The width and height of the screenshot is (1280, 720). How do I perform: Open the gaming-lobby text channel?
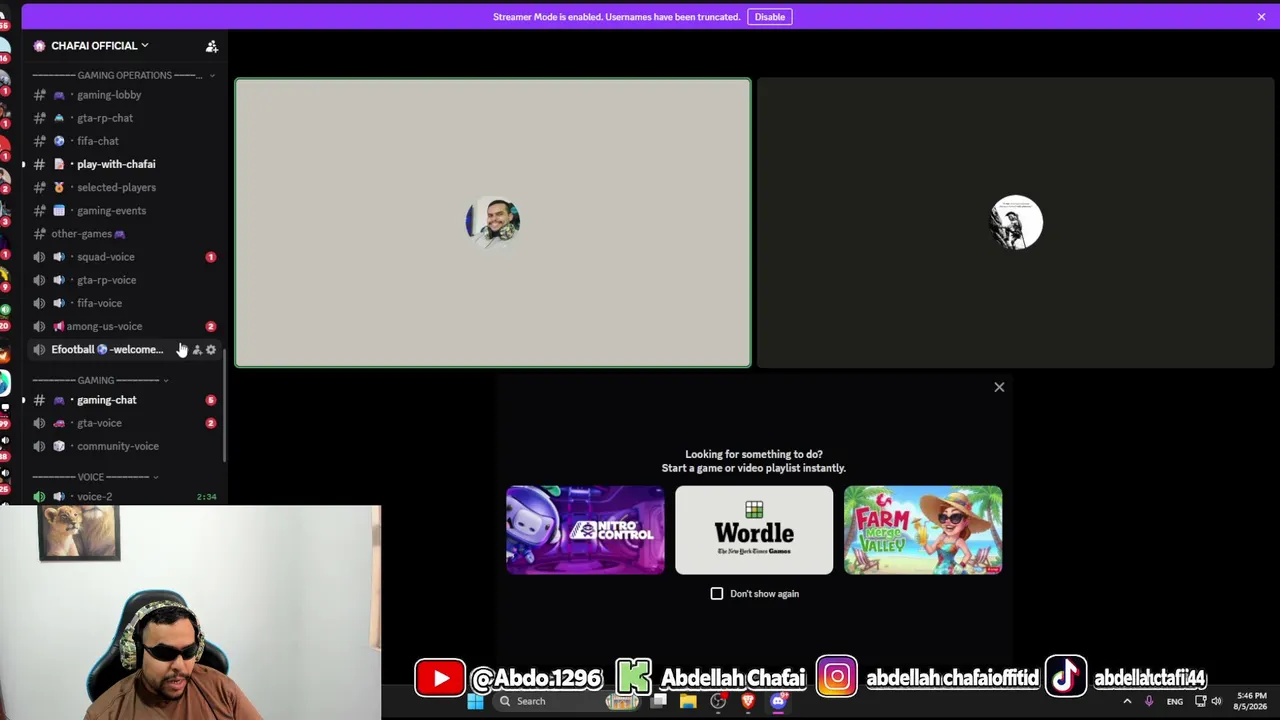tap(124, 95)
